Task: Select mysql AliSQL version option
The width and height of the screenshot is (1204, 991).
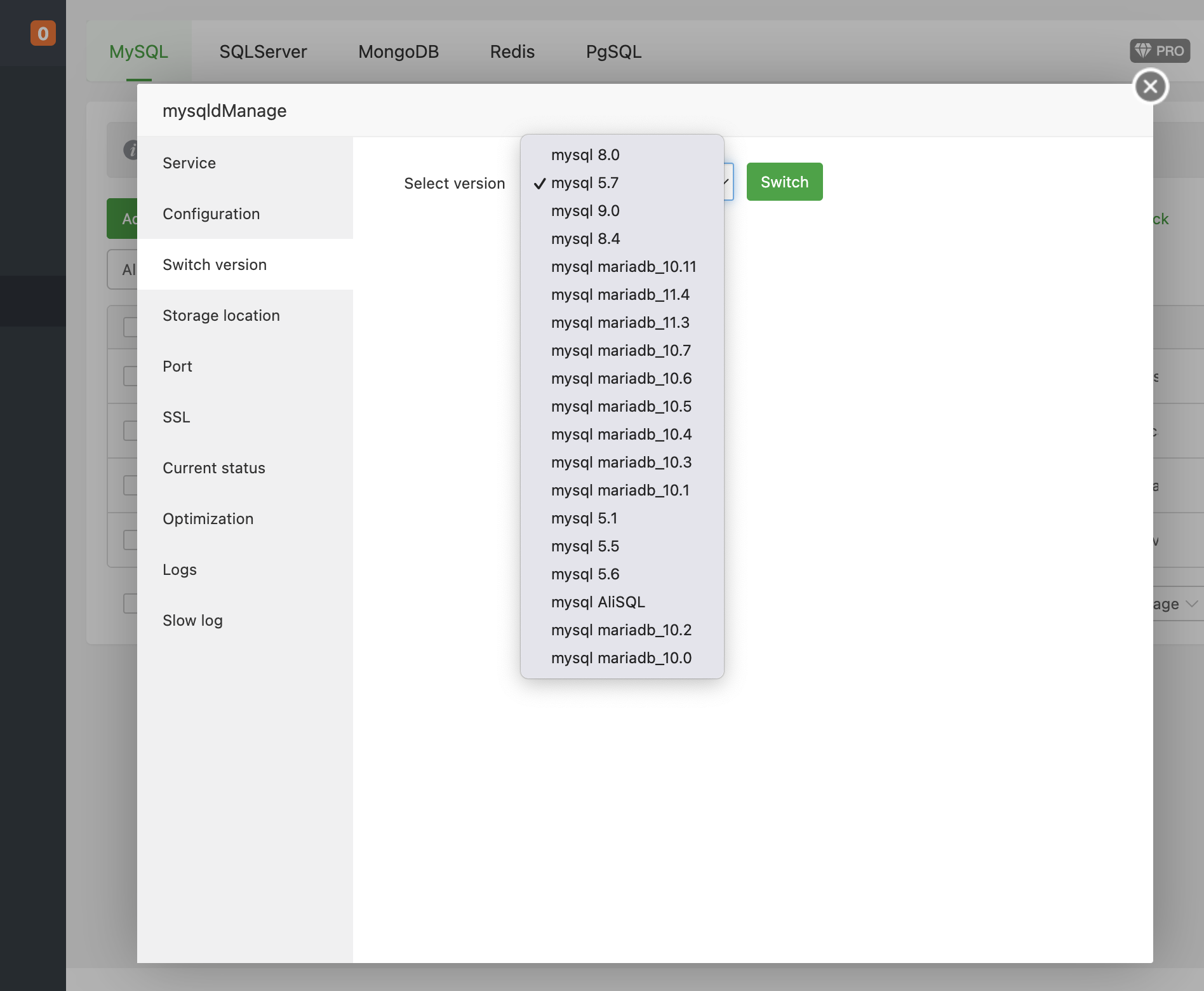Action: click(598, 602)
